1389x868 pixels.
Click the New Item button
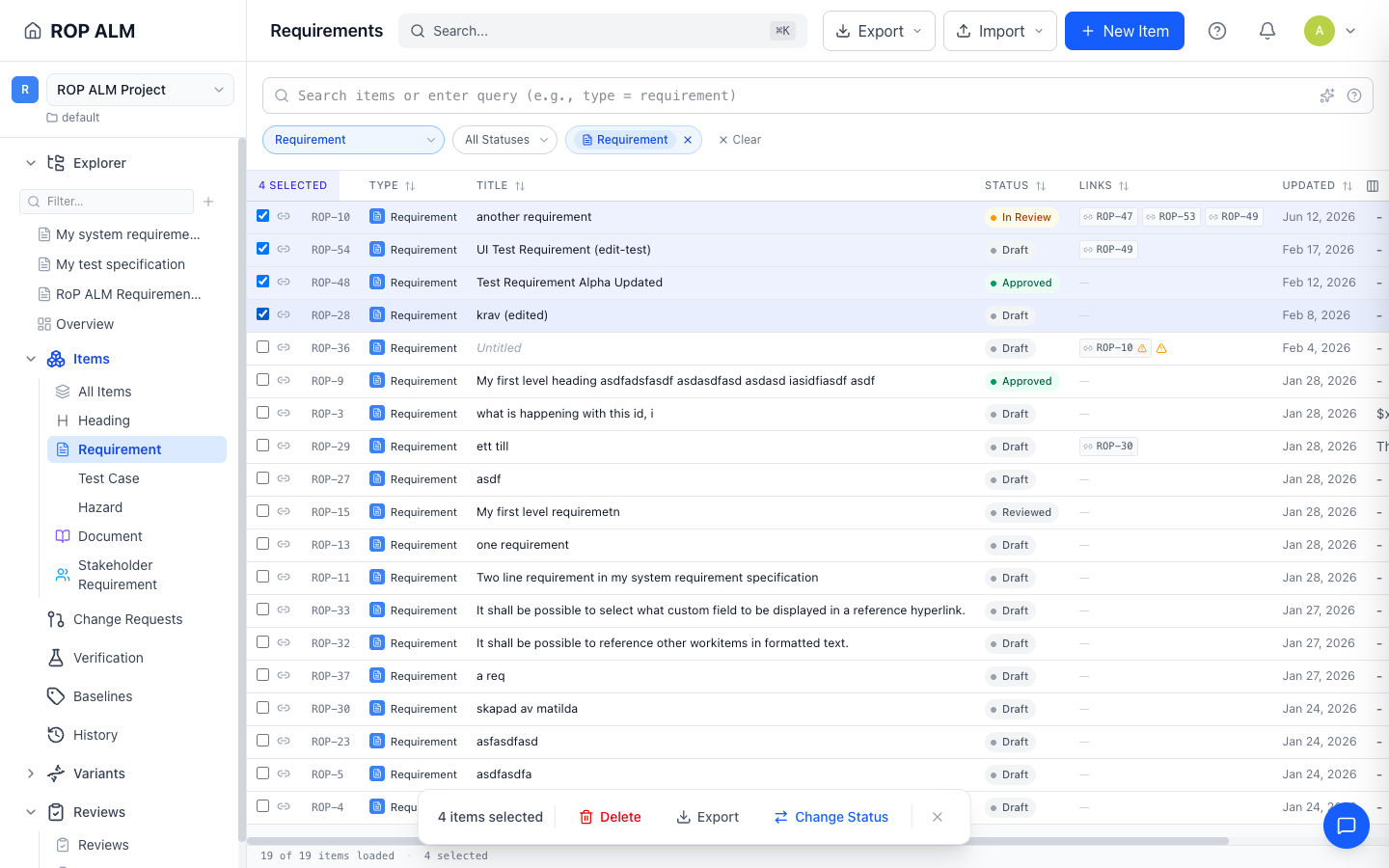(x=1125, y=31)
